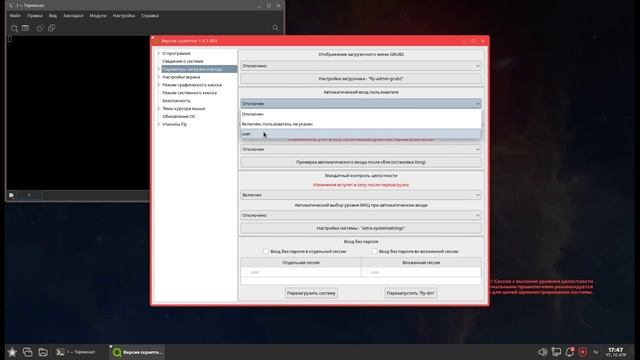
Task: Click the Xorg autologin check button
Action: (361, 162)
